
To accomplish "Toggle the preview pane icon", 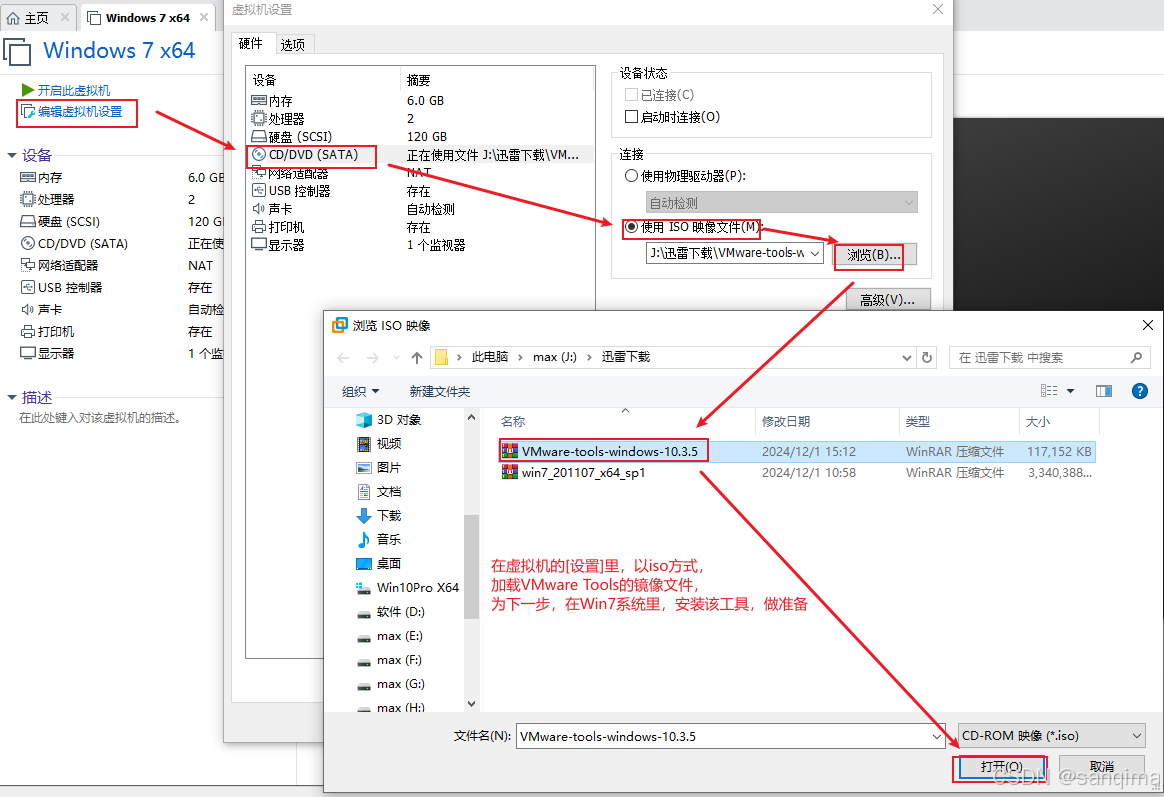I will click(x=1104, y=391).
